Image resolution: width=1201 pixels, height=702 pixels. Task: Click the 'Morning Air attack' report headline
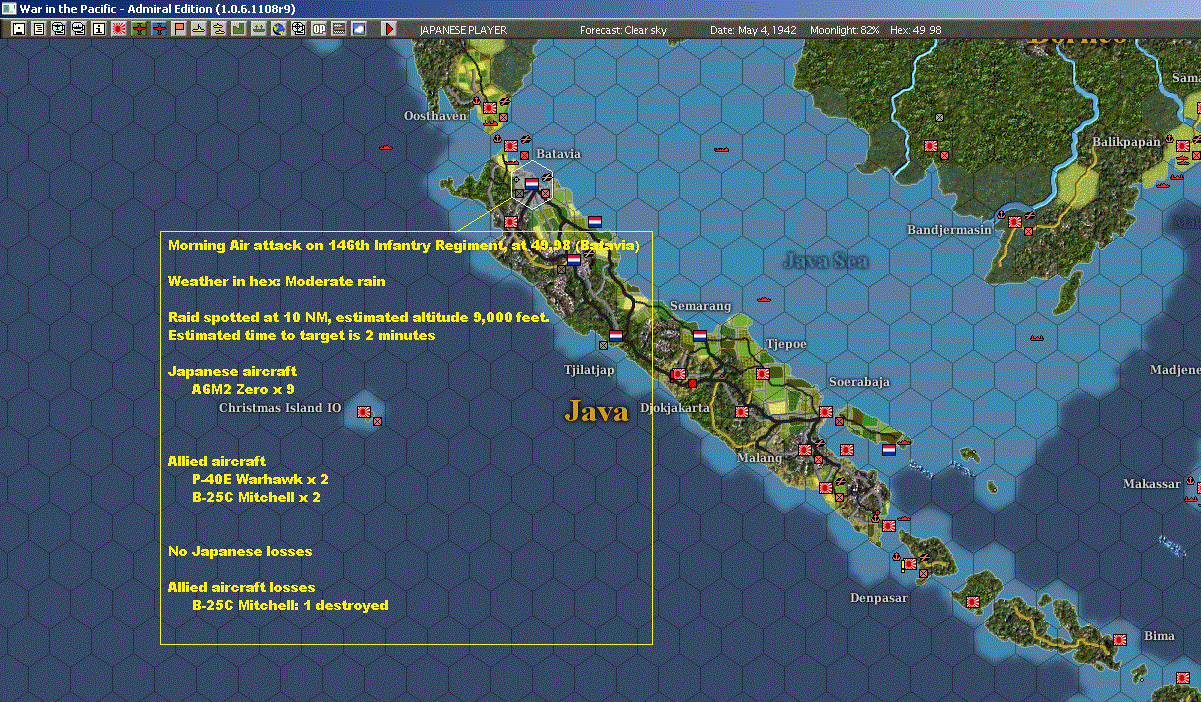(x=404, y=245)
